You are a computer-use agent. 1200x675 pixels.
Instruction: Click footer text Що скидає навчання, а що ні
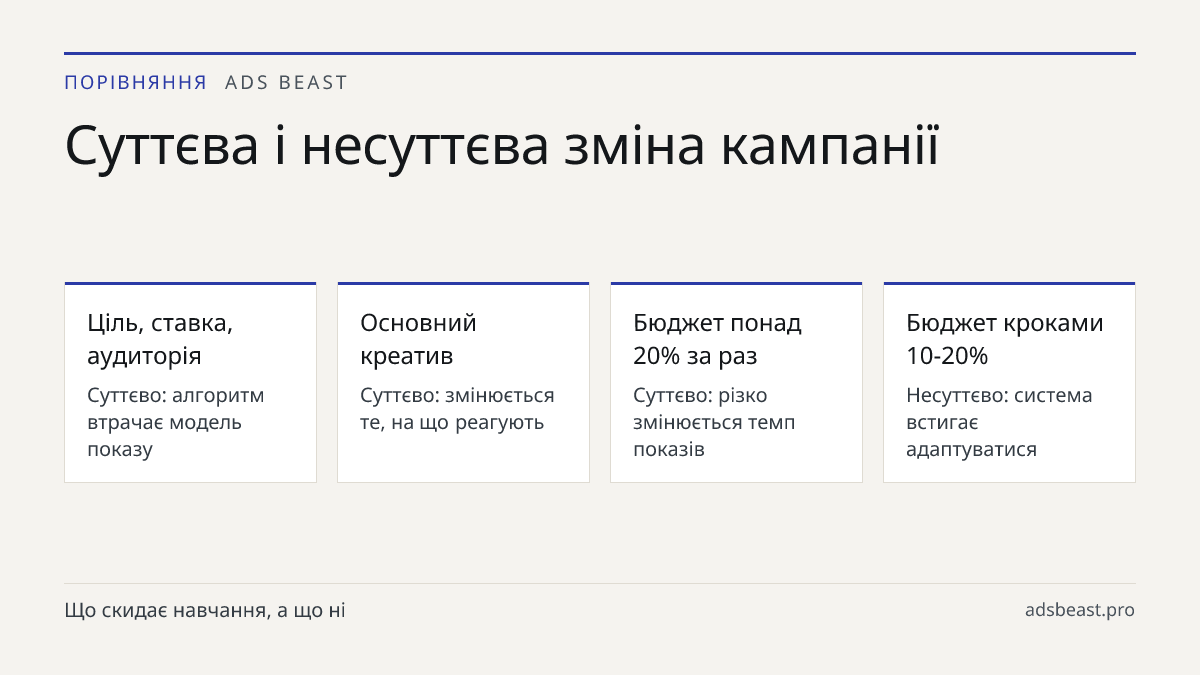(205, 610)
